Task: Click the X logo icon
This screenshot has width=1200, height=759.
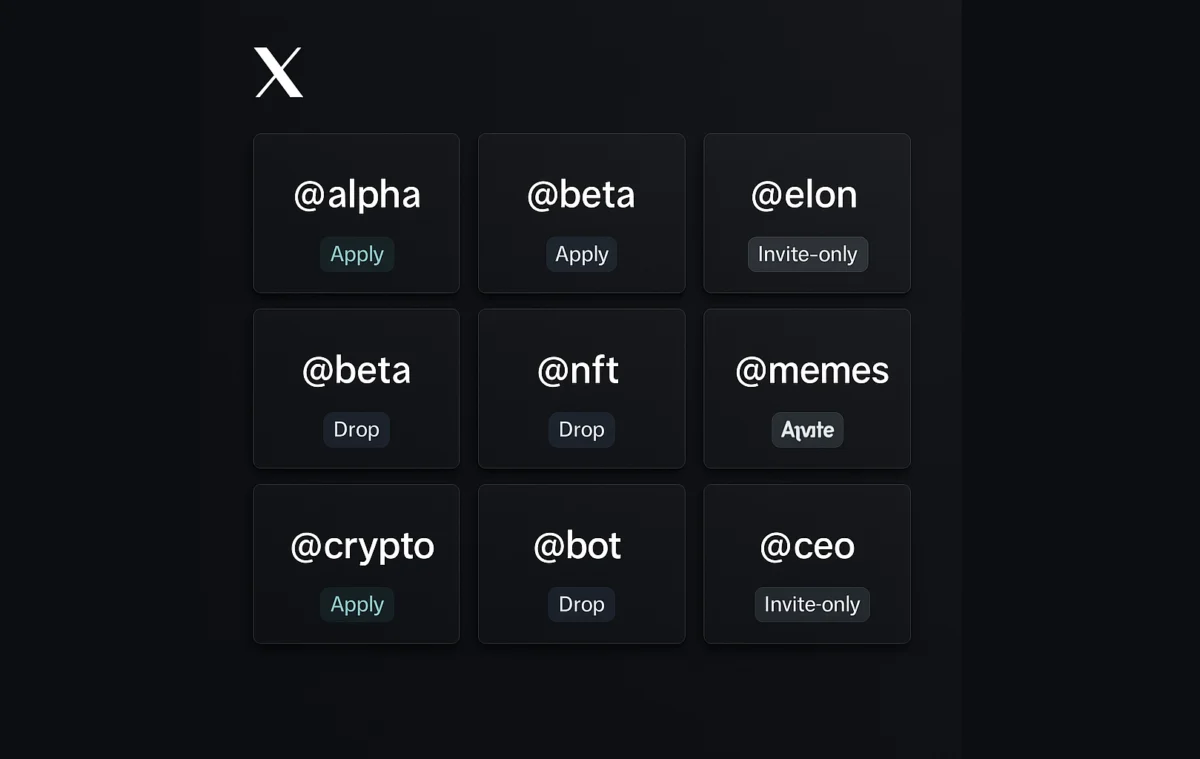Action: (x=278, y=70)
